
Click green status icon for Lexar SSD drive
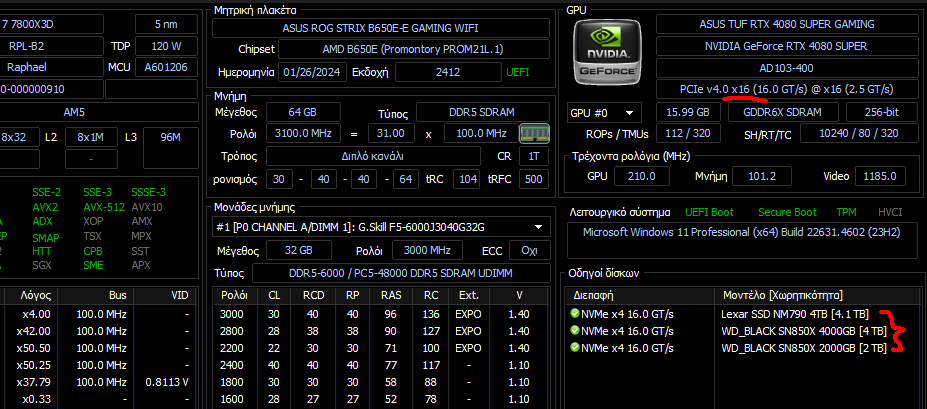(573, 313)
